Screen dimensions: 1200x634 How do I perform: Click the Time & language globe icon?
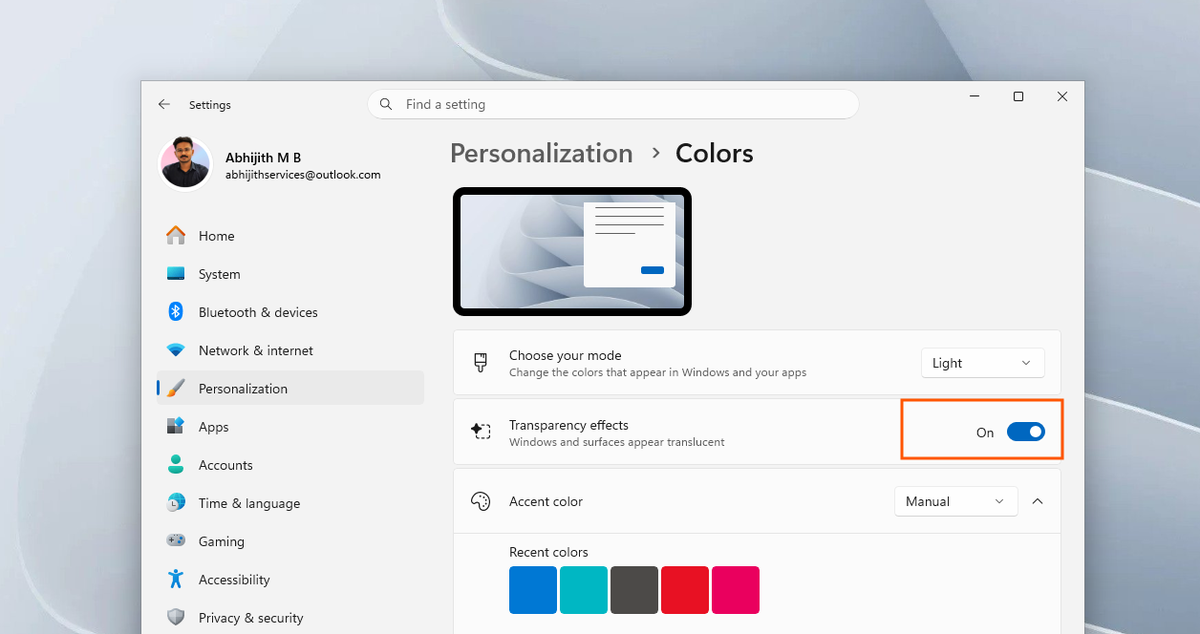(176, 503)
